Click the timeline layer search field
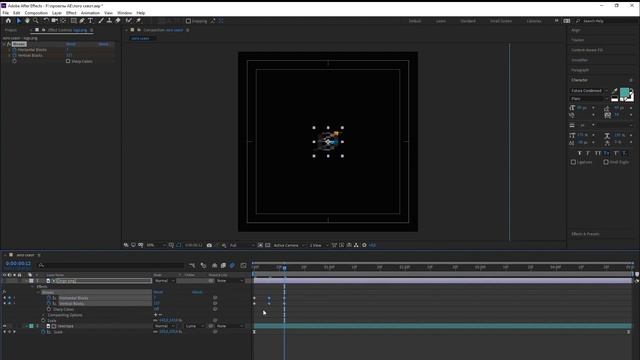 [110, 265]
